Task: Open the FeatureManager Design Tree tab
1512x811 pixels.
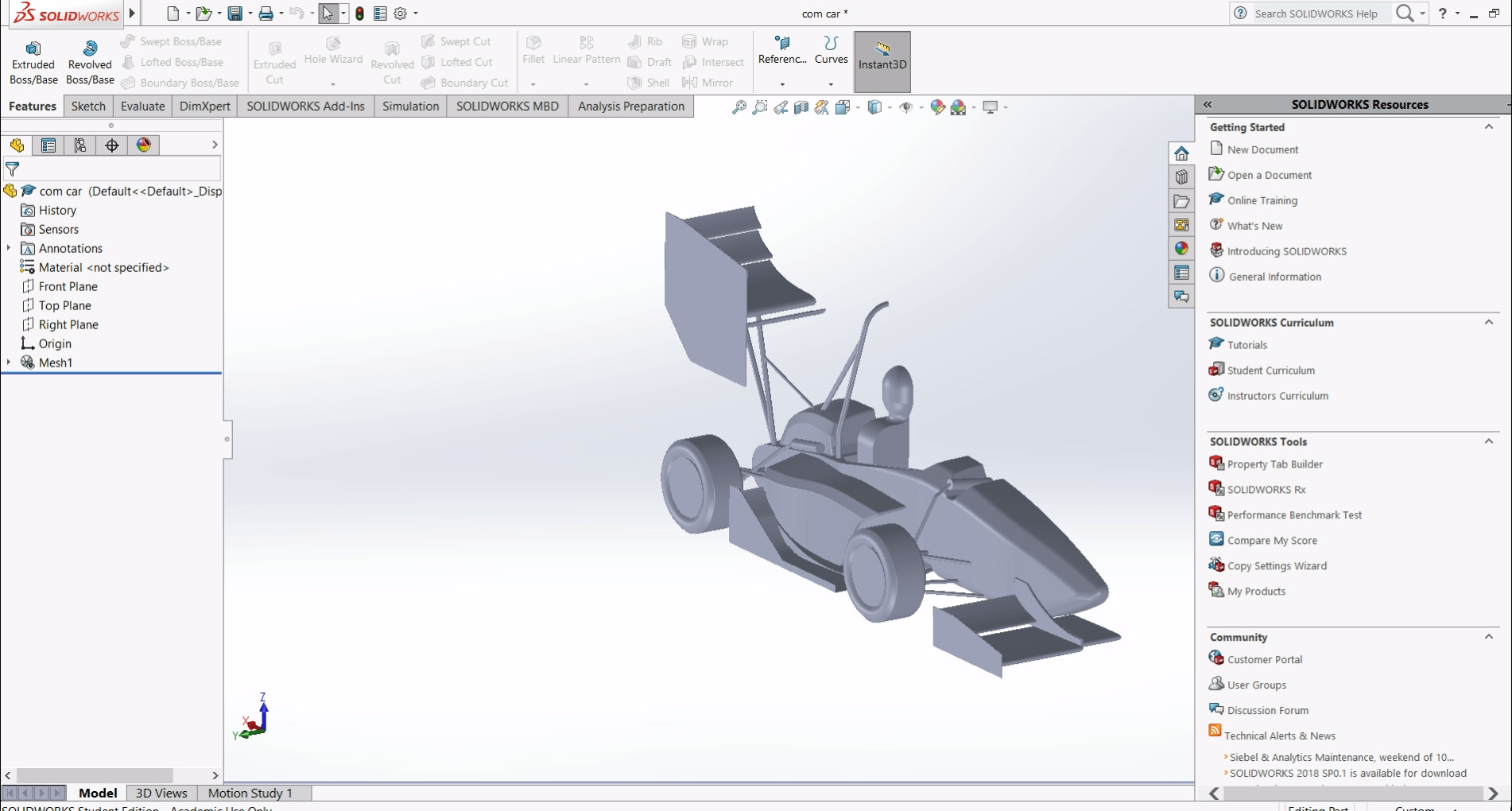Action: 17,145
